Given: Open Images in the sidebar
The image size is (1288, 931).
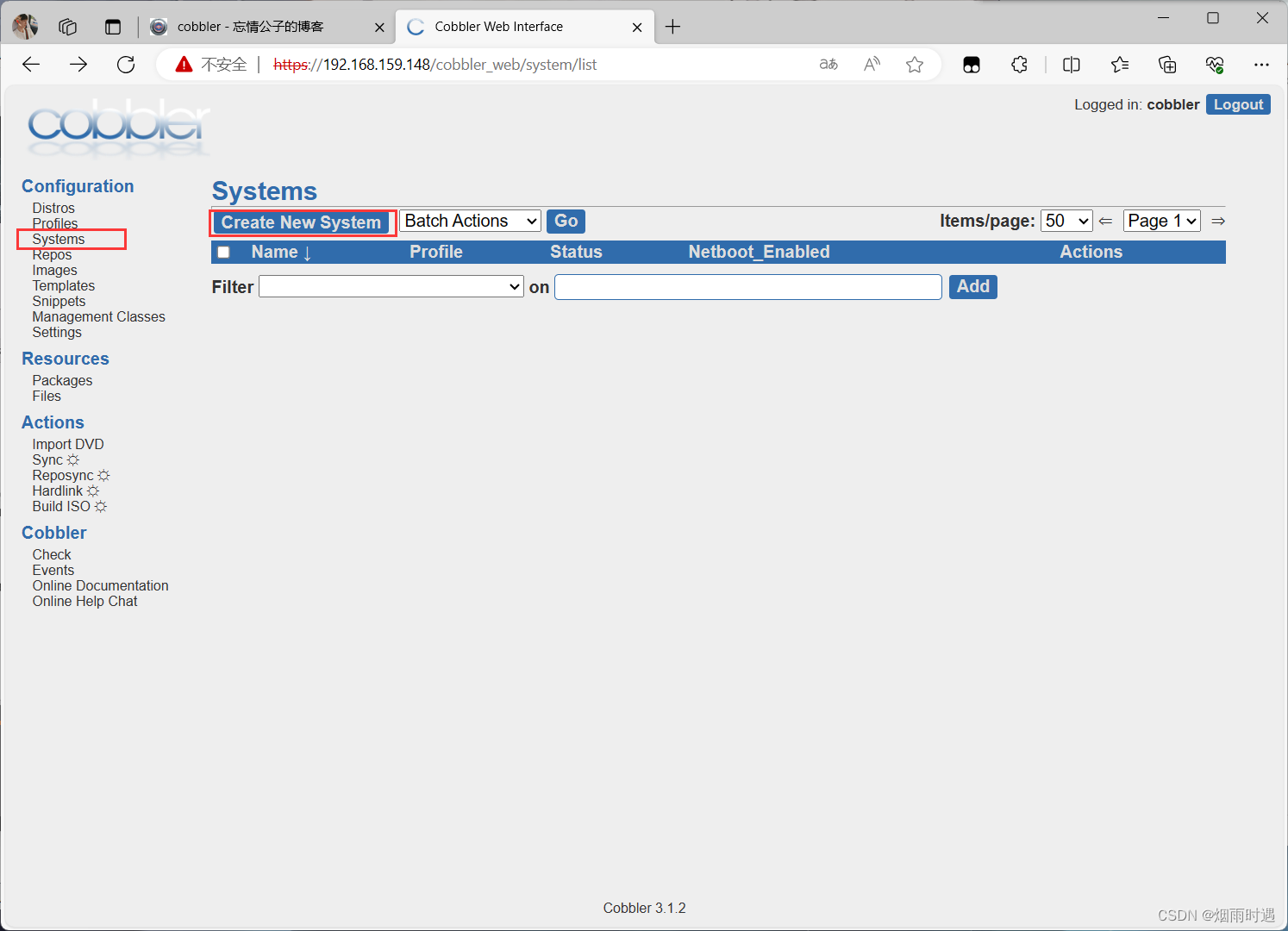Looking at the screenshot, I should pos(54,270).
